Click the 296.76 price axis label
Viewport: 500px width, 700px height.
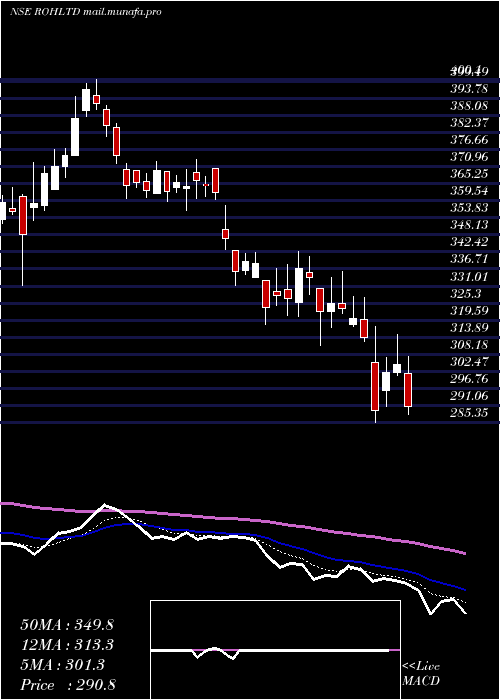(x=468, y=379)
